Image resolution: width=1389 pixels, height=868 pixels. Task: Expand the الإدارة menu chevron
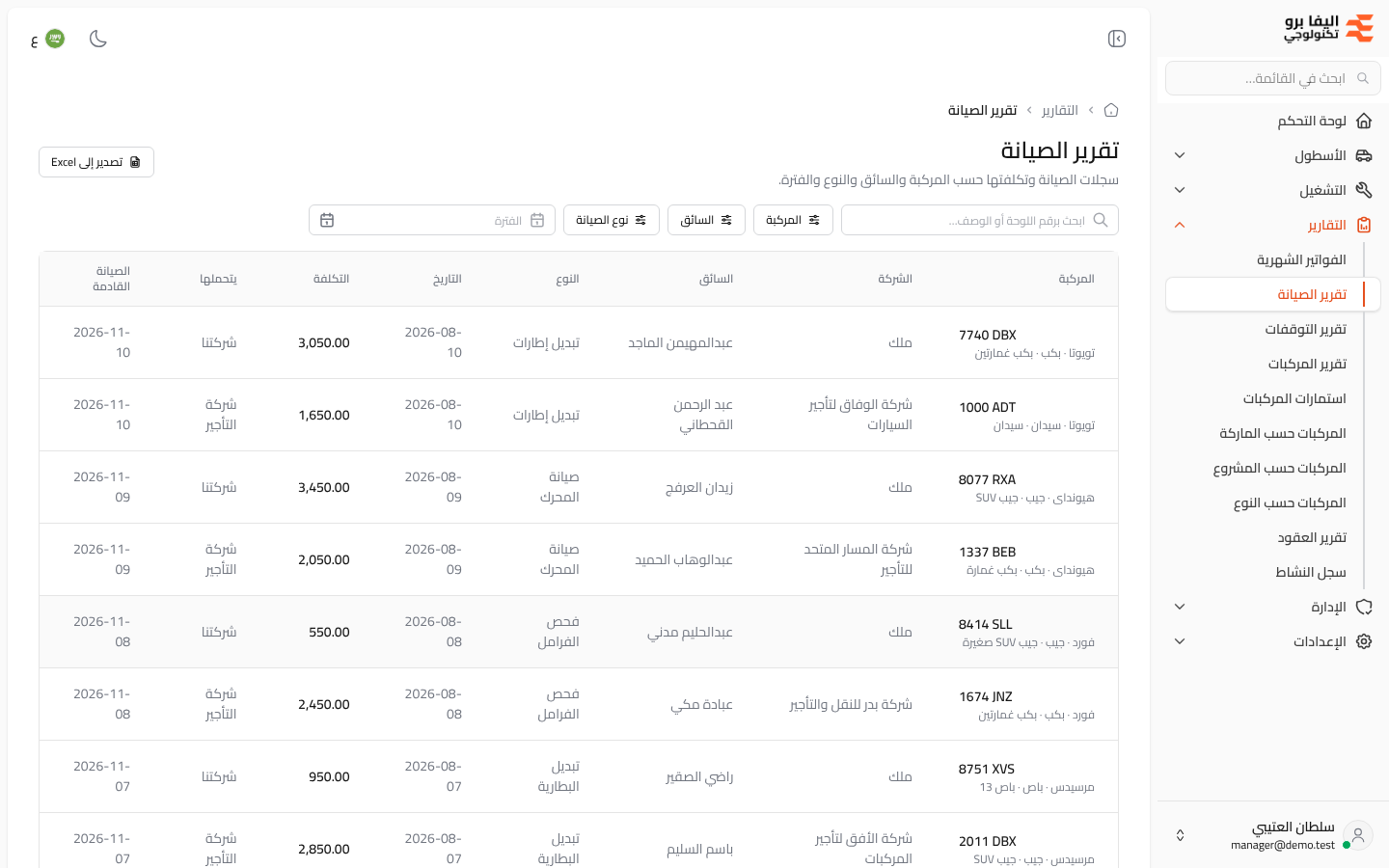[1180, 607]
